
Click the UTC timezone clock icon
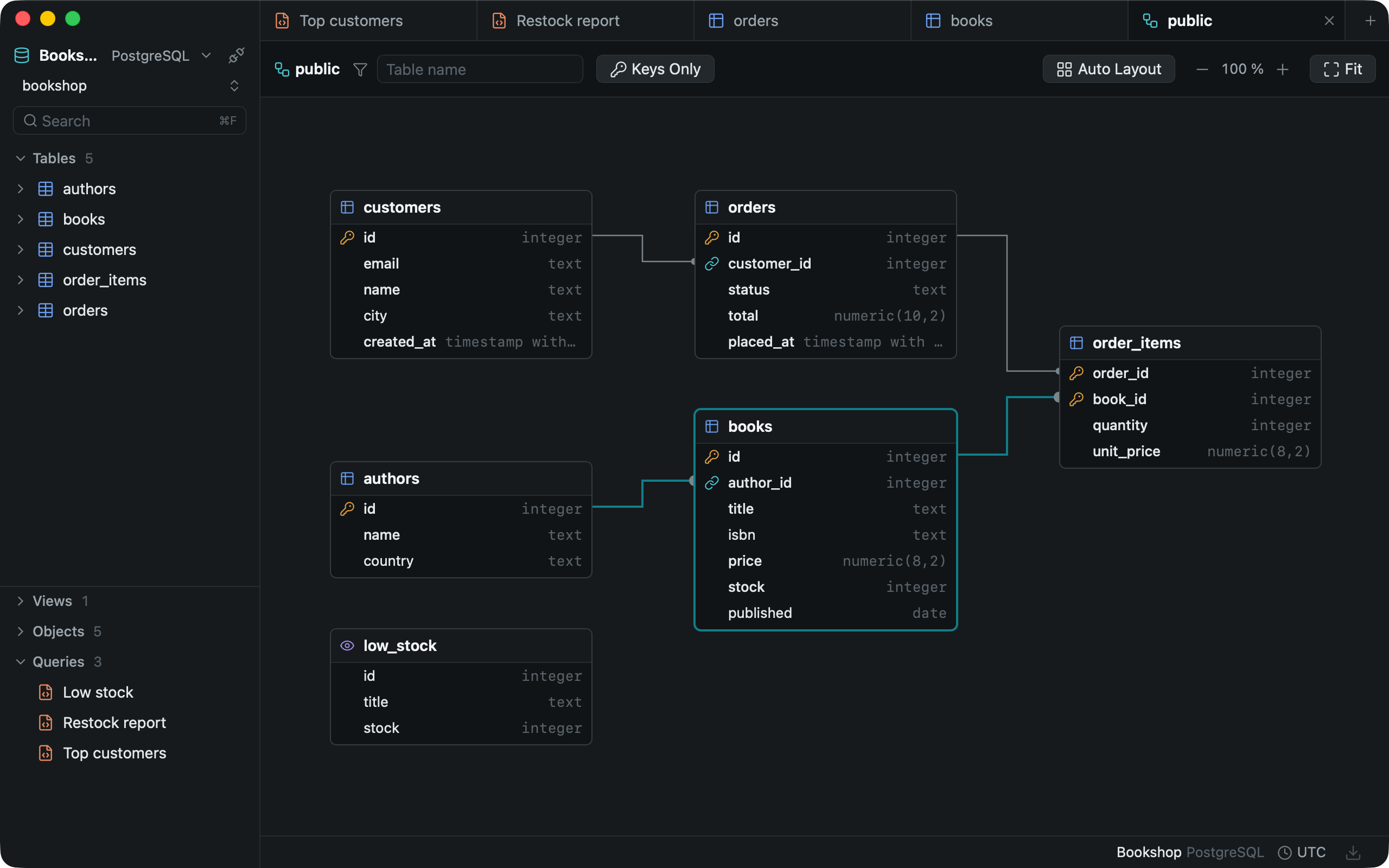1284,852
